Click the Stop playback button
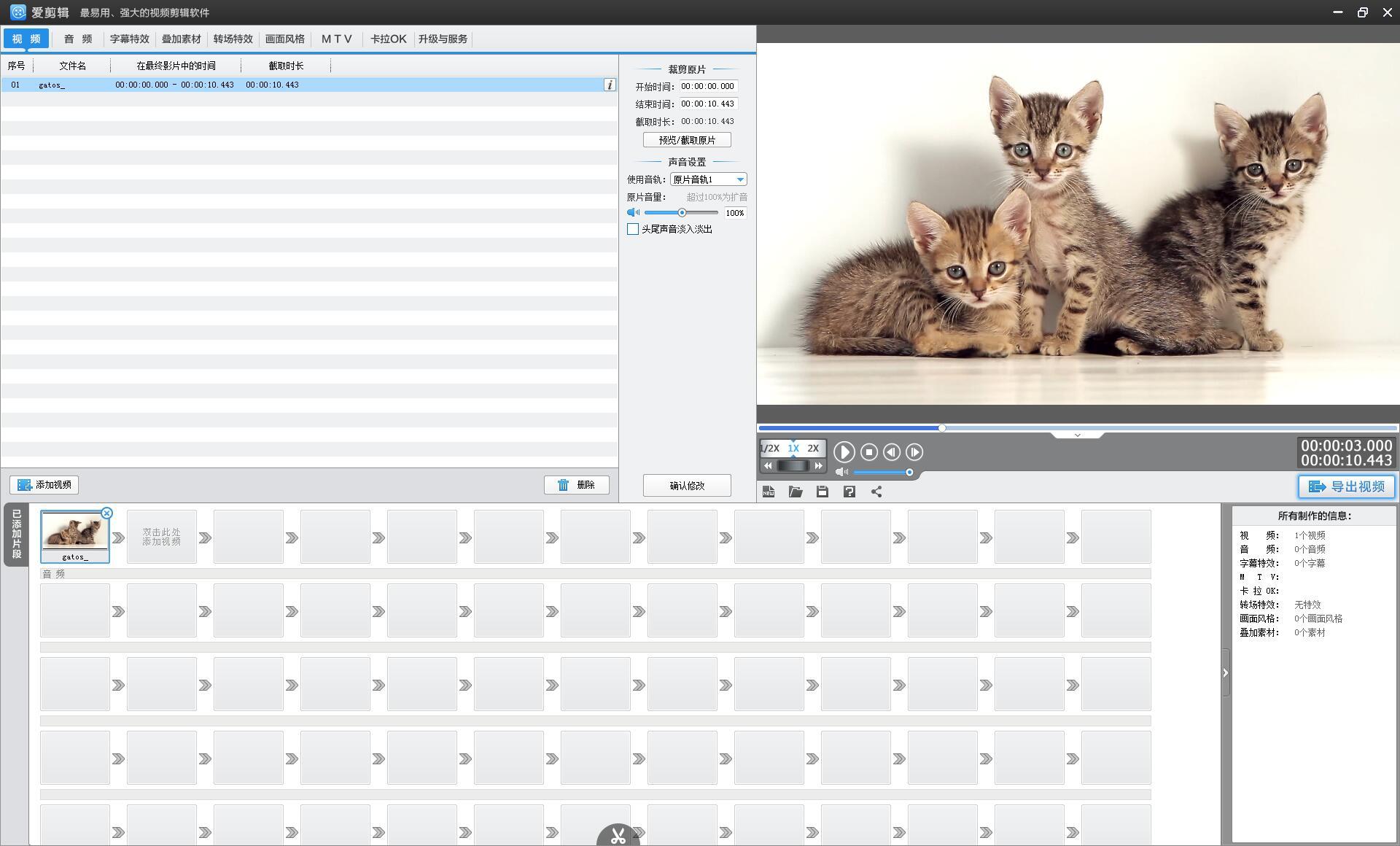This screenshot has height=846, width=1400. pyautogui.click(x=868, y=452)
